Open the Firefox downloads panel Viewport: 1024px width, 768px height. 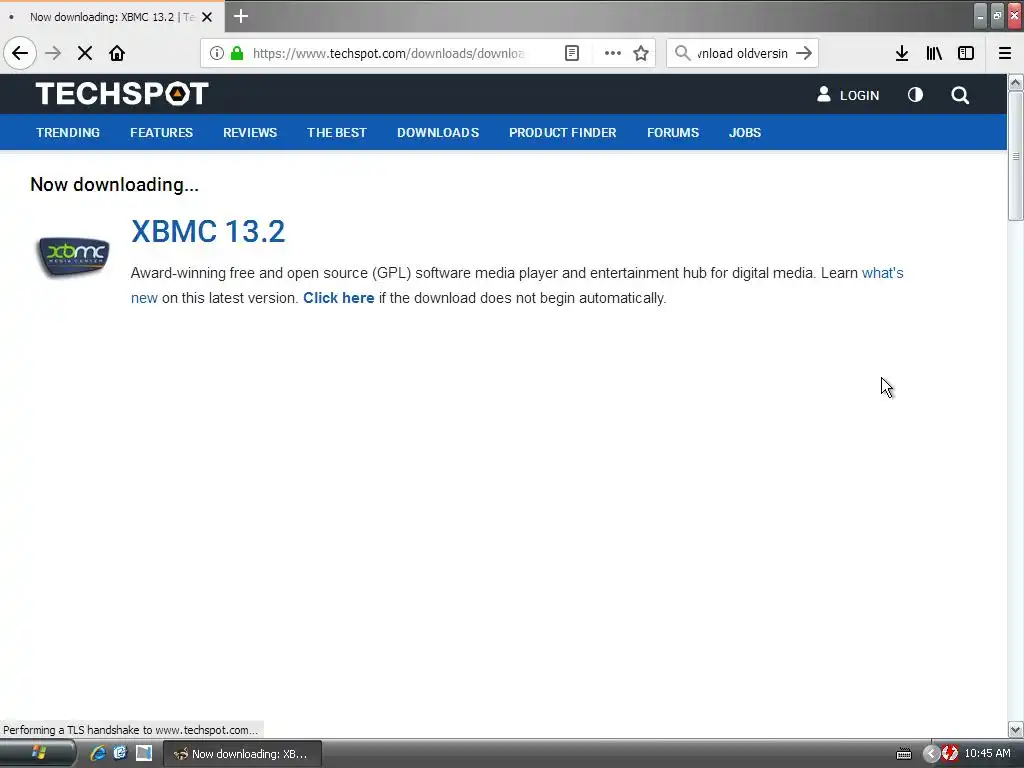[902, 53]
